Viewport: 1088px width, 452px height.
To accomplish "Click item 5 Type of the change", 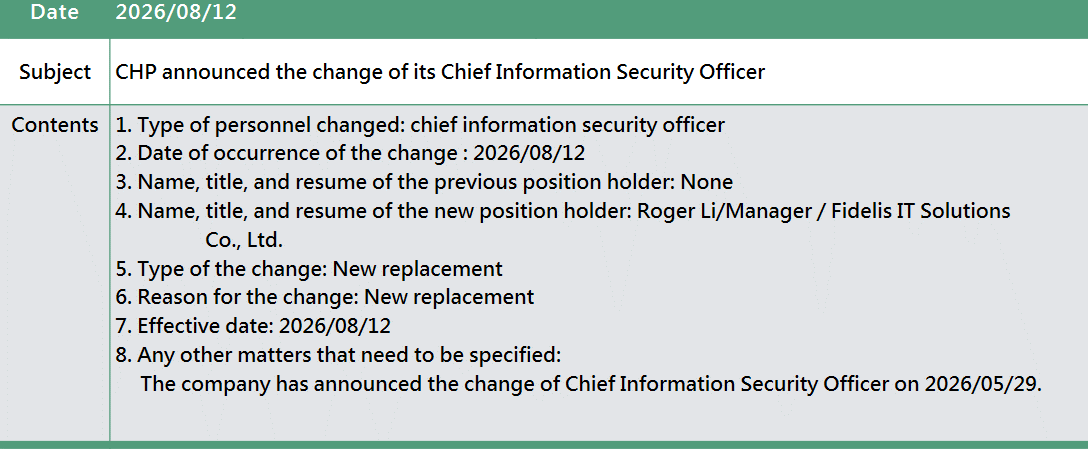I will click(x=309, y=268).
